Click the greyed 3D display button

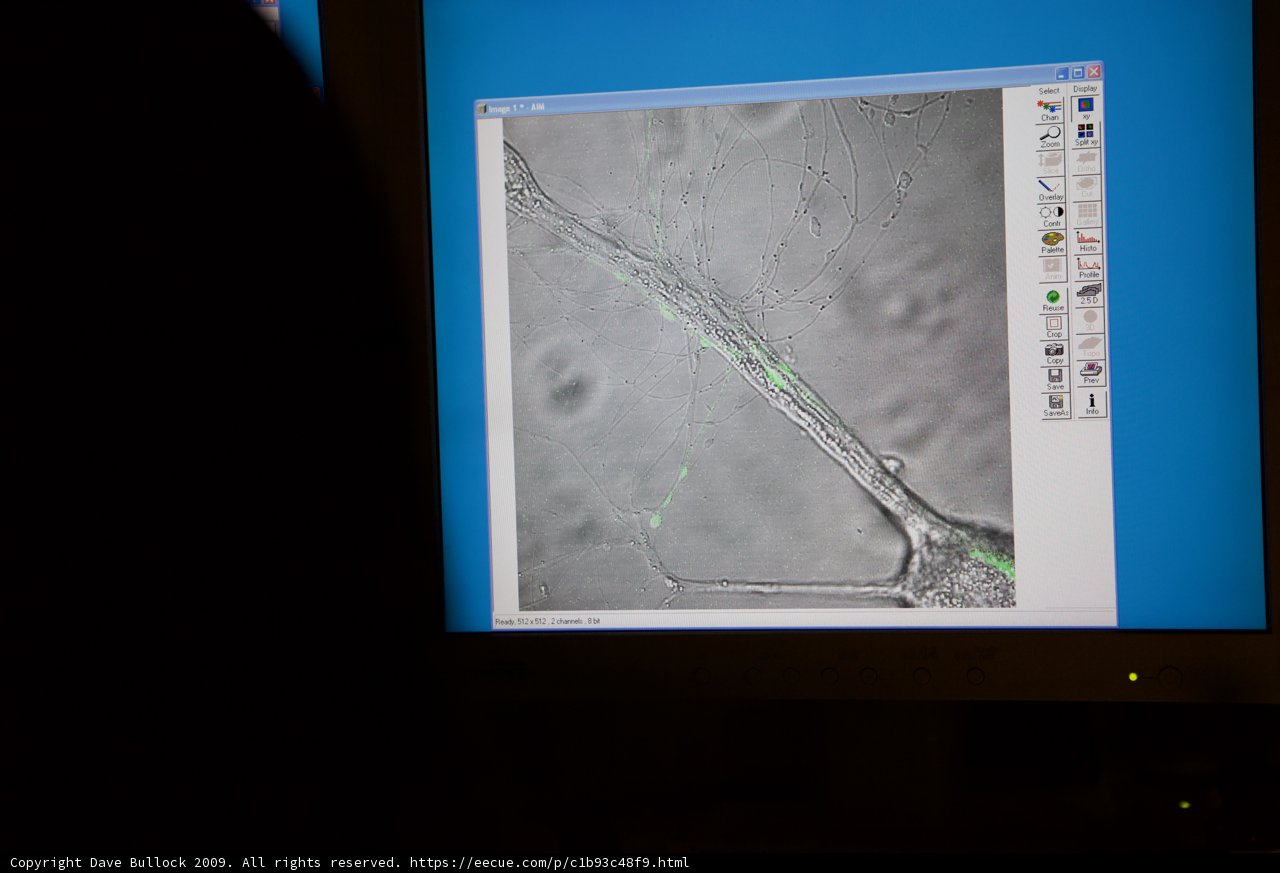[x=1090, y=320]
